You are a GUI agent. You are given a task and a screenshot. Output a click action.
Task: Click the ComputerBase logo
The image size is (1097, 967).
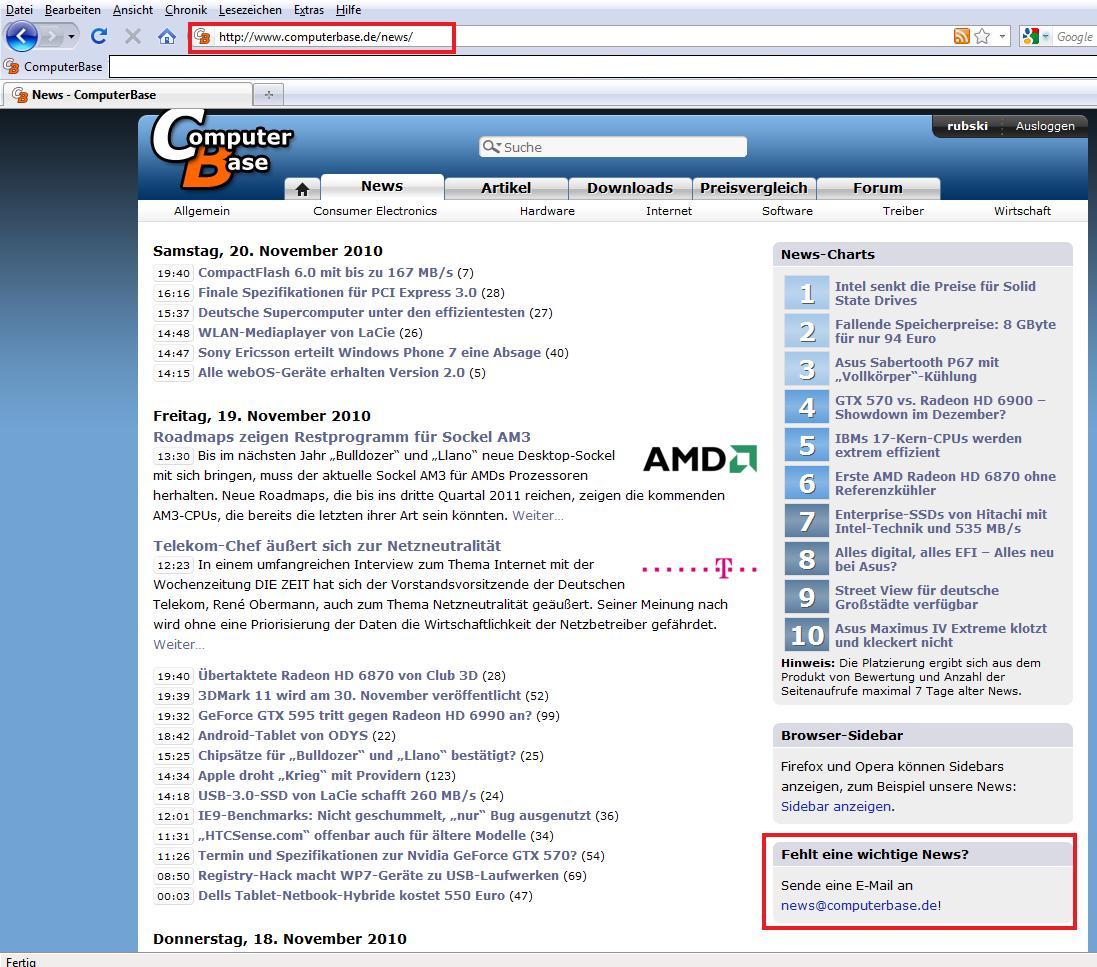pos(221,149)
